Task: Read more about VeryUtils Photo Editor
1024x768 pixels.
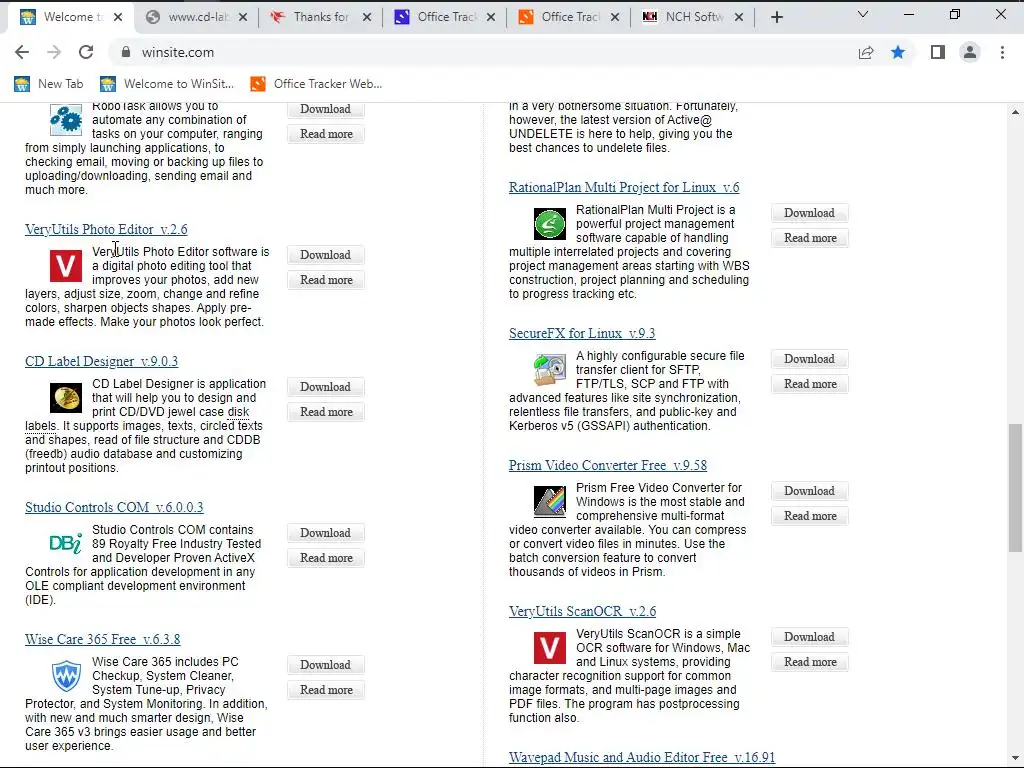Action: 326,280
